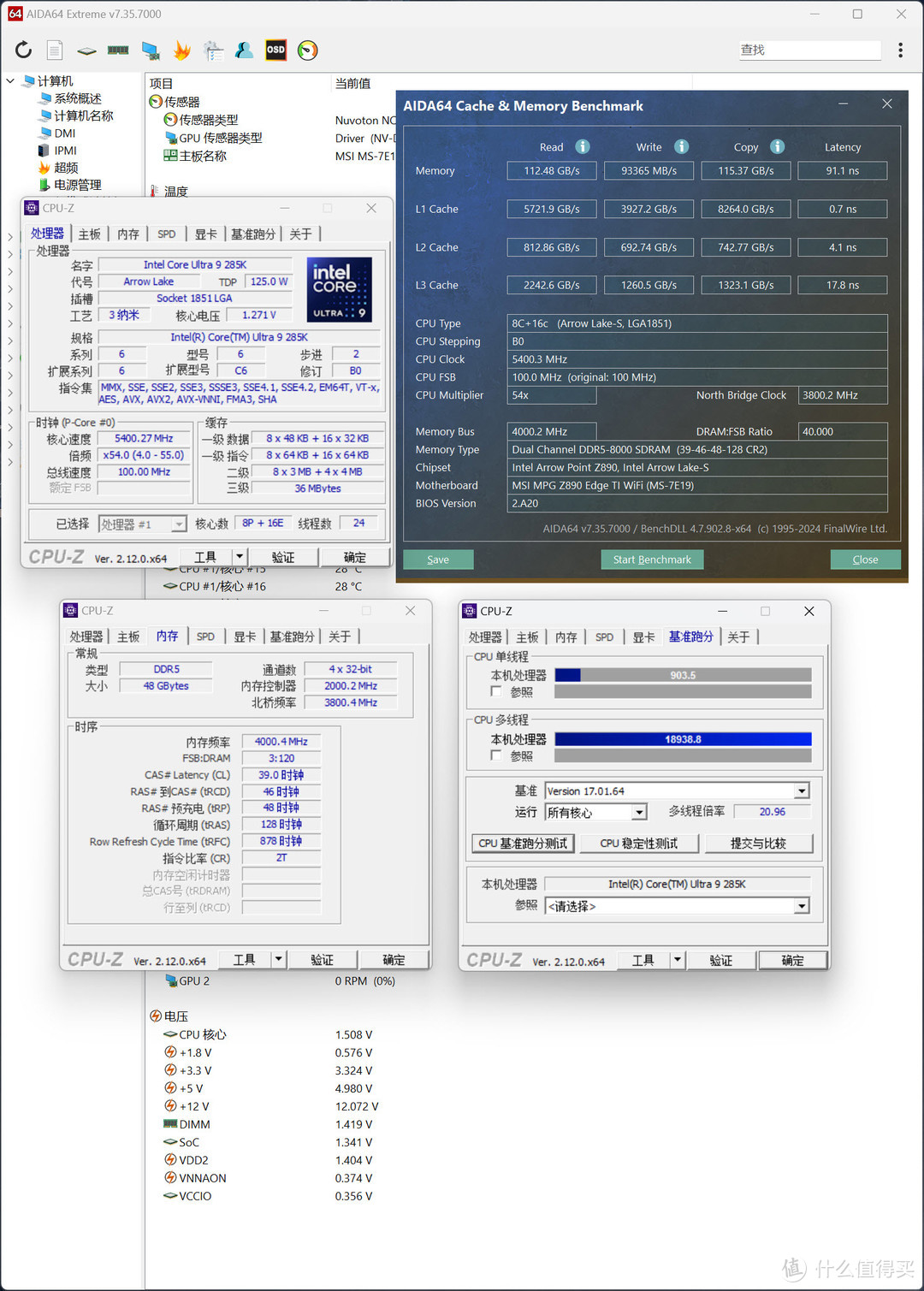Collapse the 计算机 tree node

click(10, 81)
